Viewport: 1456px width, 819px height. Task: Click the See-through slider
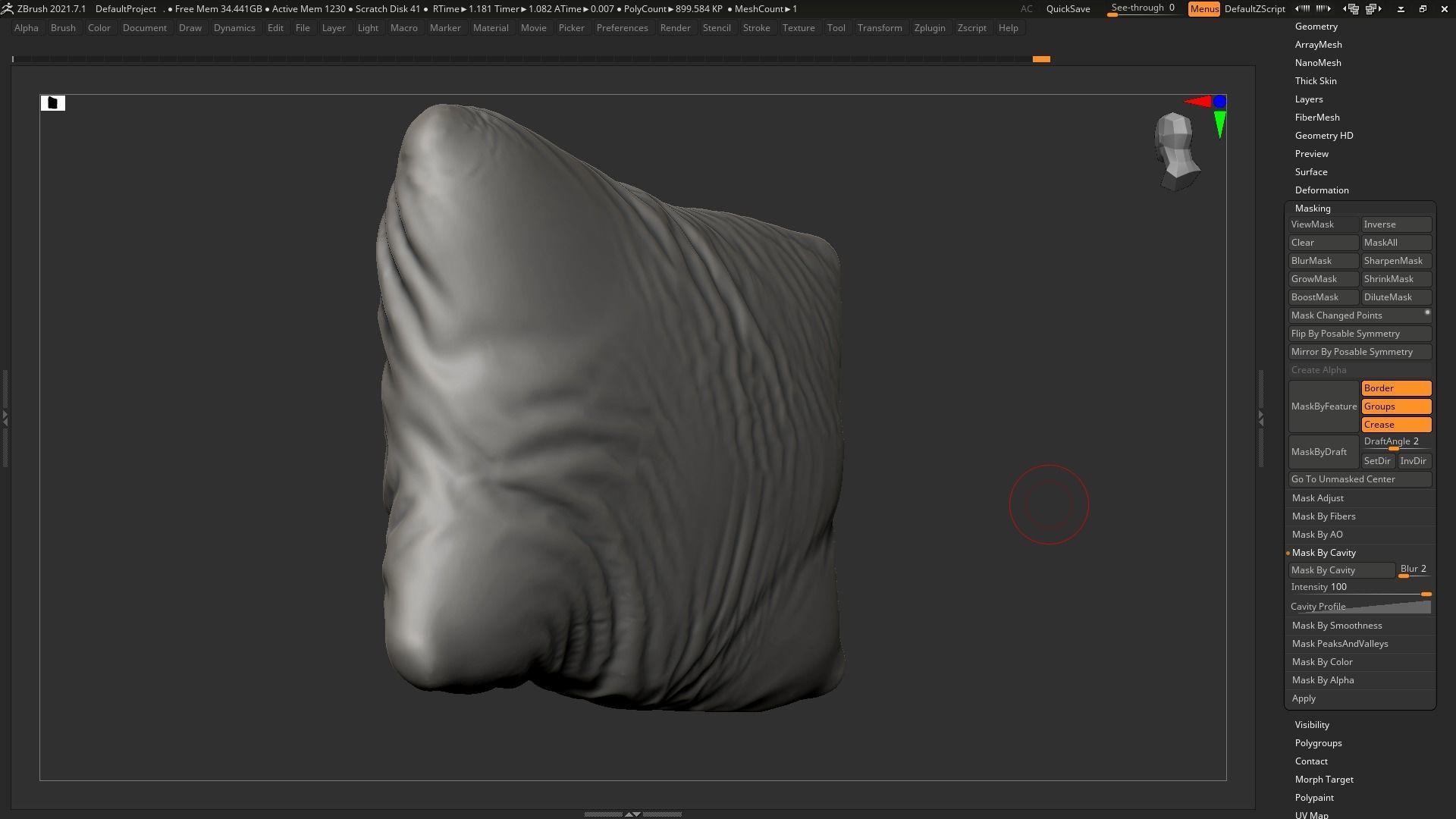(1144, 9)
